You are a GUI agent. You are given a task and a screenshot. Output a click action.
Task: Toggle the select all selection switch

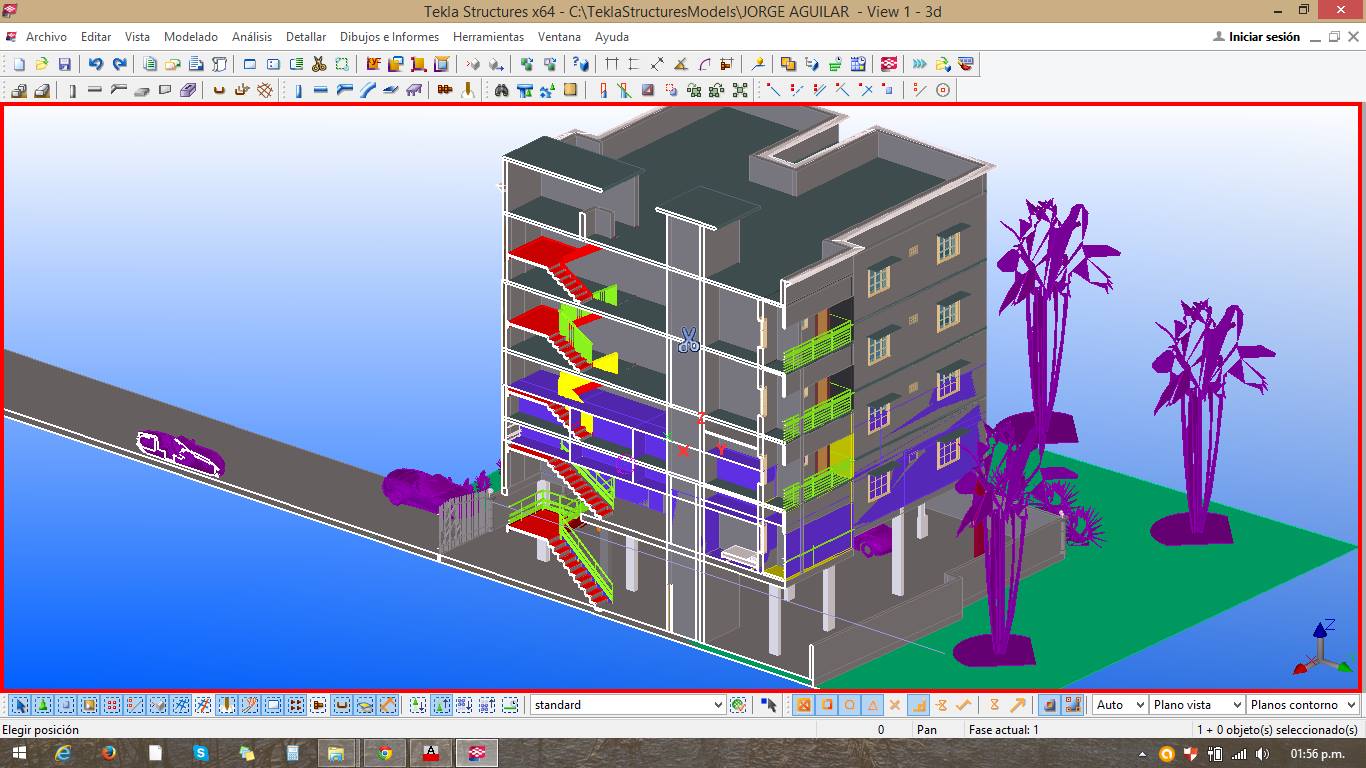[x=20, y=705]
